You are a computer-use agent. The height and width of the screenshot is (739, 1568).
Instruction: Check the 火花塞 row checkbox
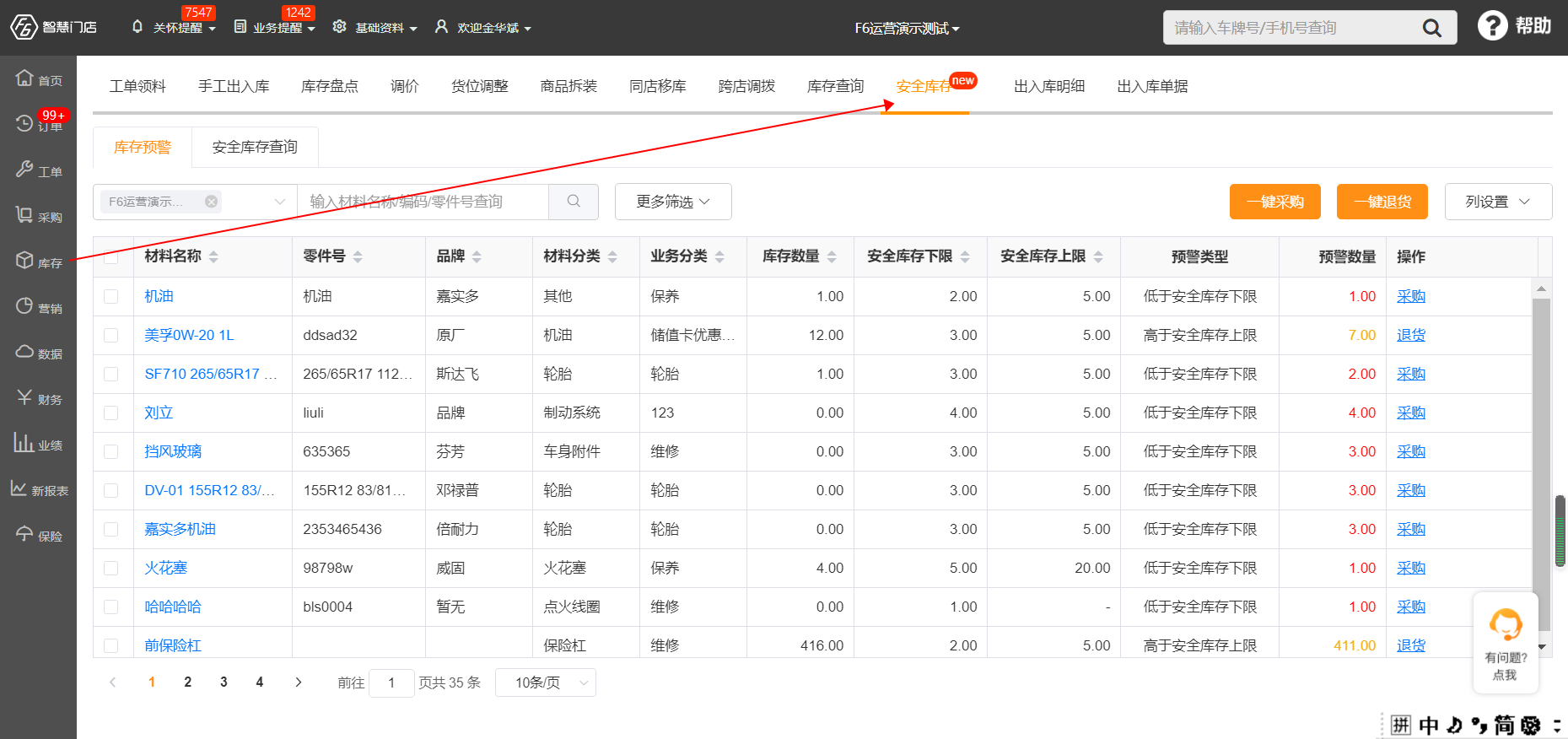(x=111, y=568)
